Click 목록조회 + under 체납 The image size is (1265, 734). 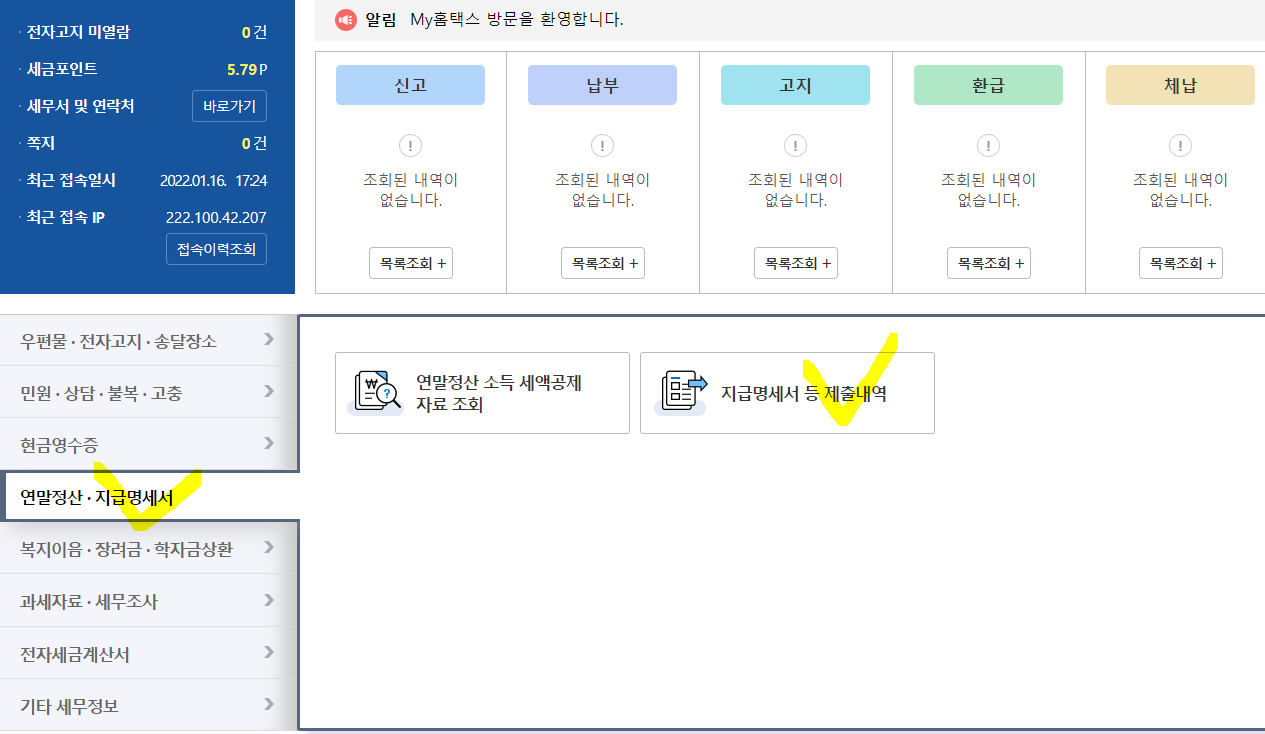[x=1180, y=263]
